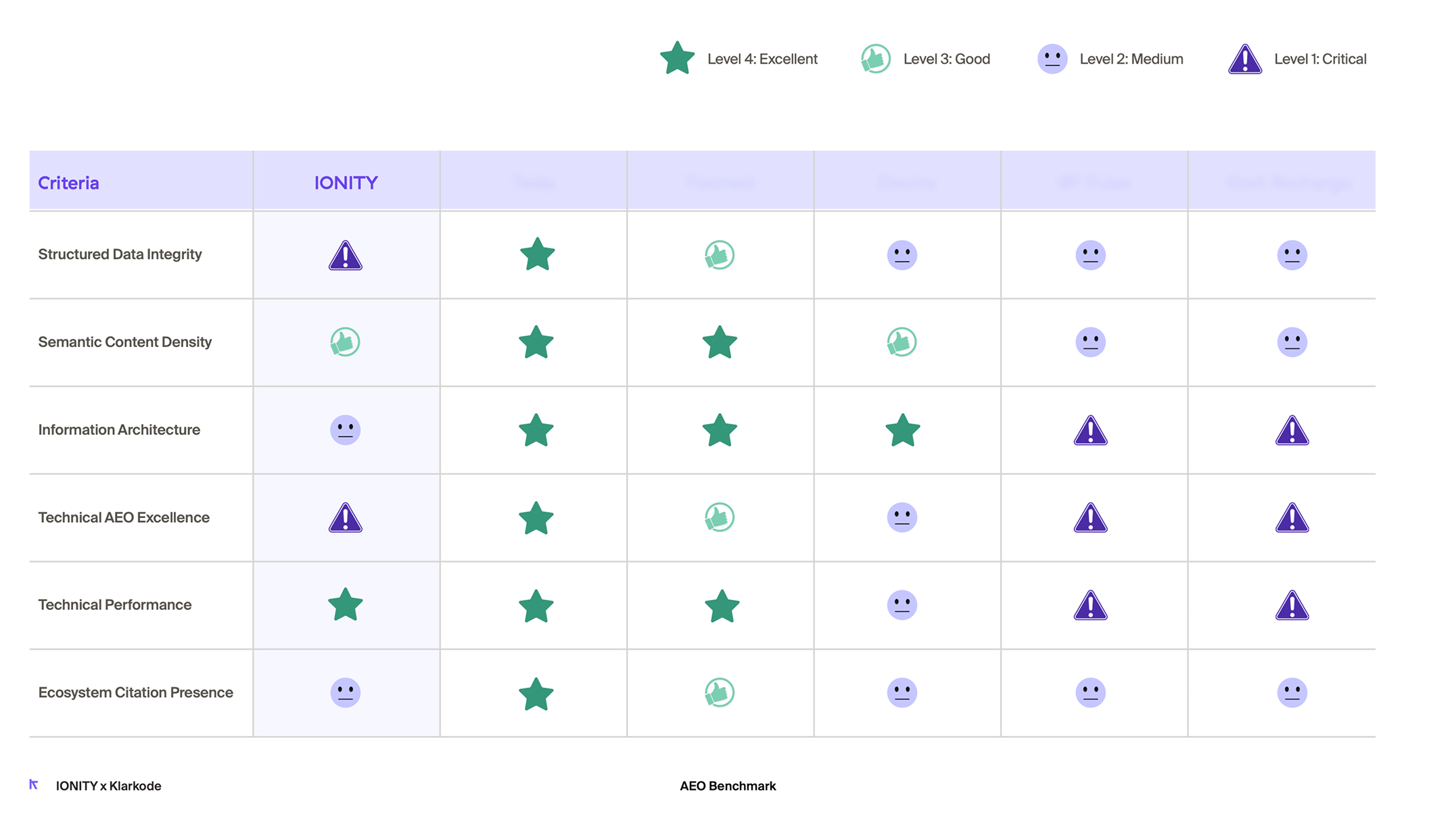Click the Level 4 Excellent star legend icon
This screenshot has width=1456, height=819.
click(x=677, y=59)
